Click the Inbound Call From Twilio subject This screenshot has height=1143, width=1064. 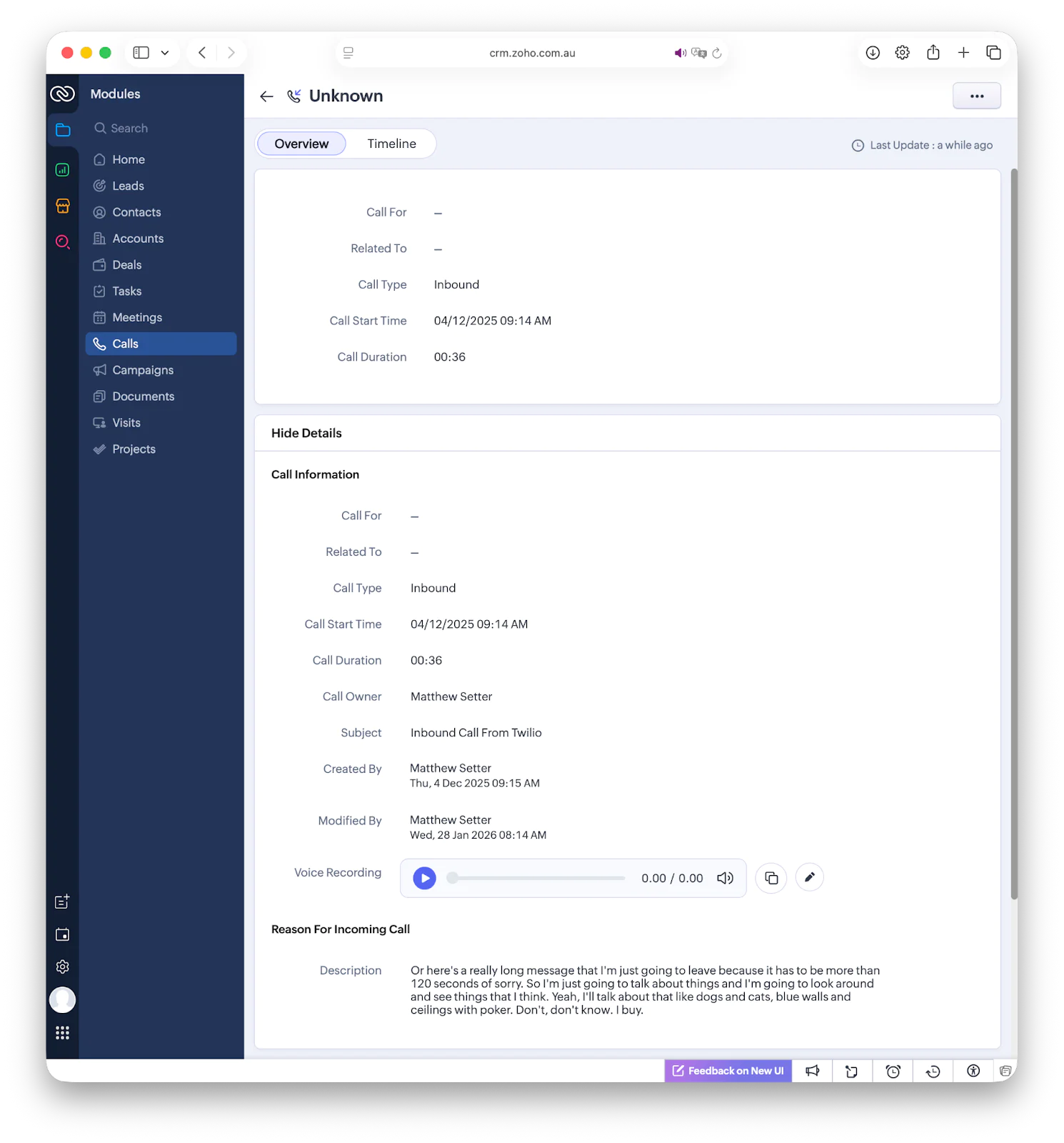tap(476, 733)
